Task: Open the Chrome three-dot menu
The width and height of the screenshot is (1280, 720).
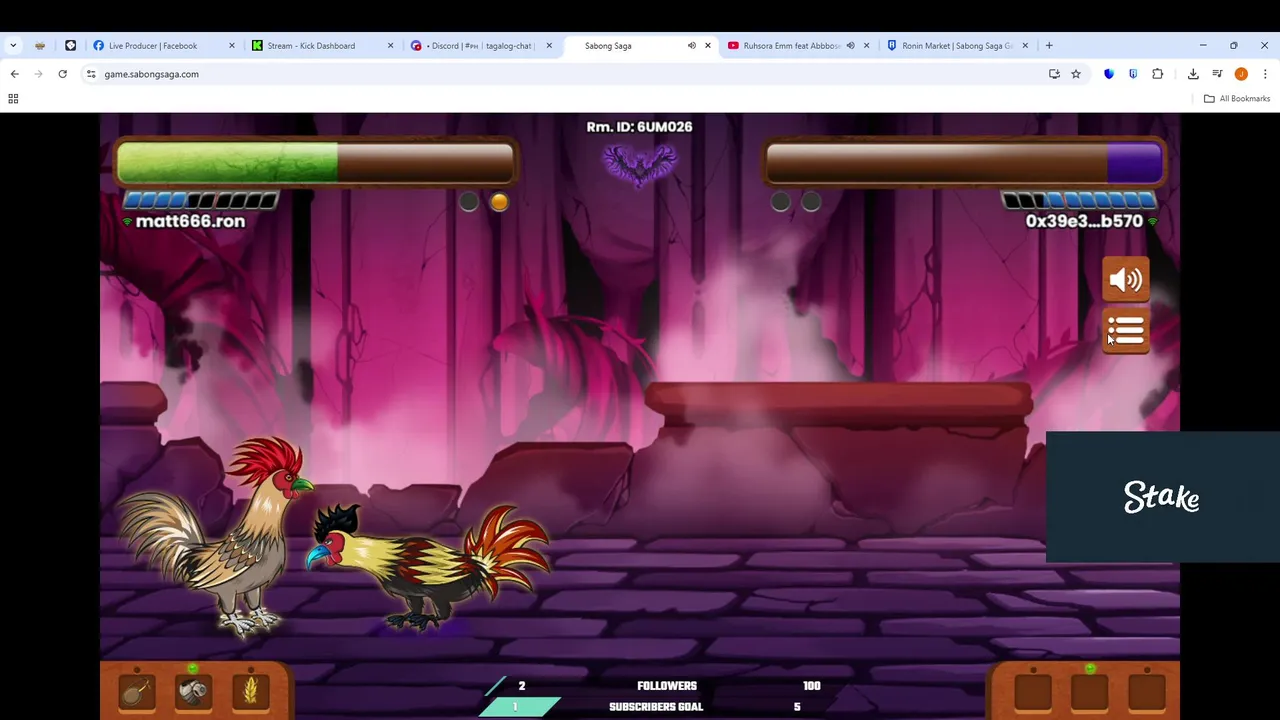Action: (1265, 74)
